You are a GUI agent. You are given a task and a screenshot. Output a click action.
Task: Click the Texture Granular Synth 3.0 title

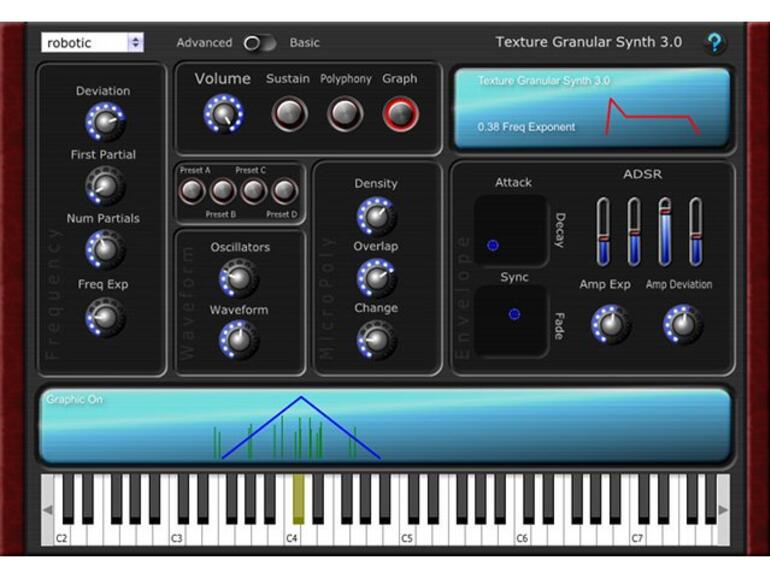coord(589,42)
